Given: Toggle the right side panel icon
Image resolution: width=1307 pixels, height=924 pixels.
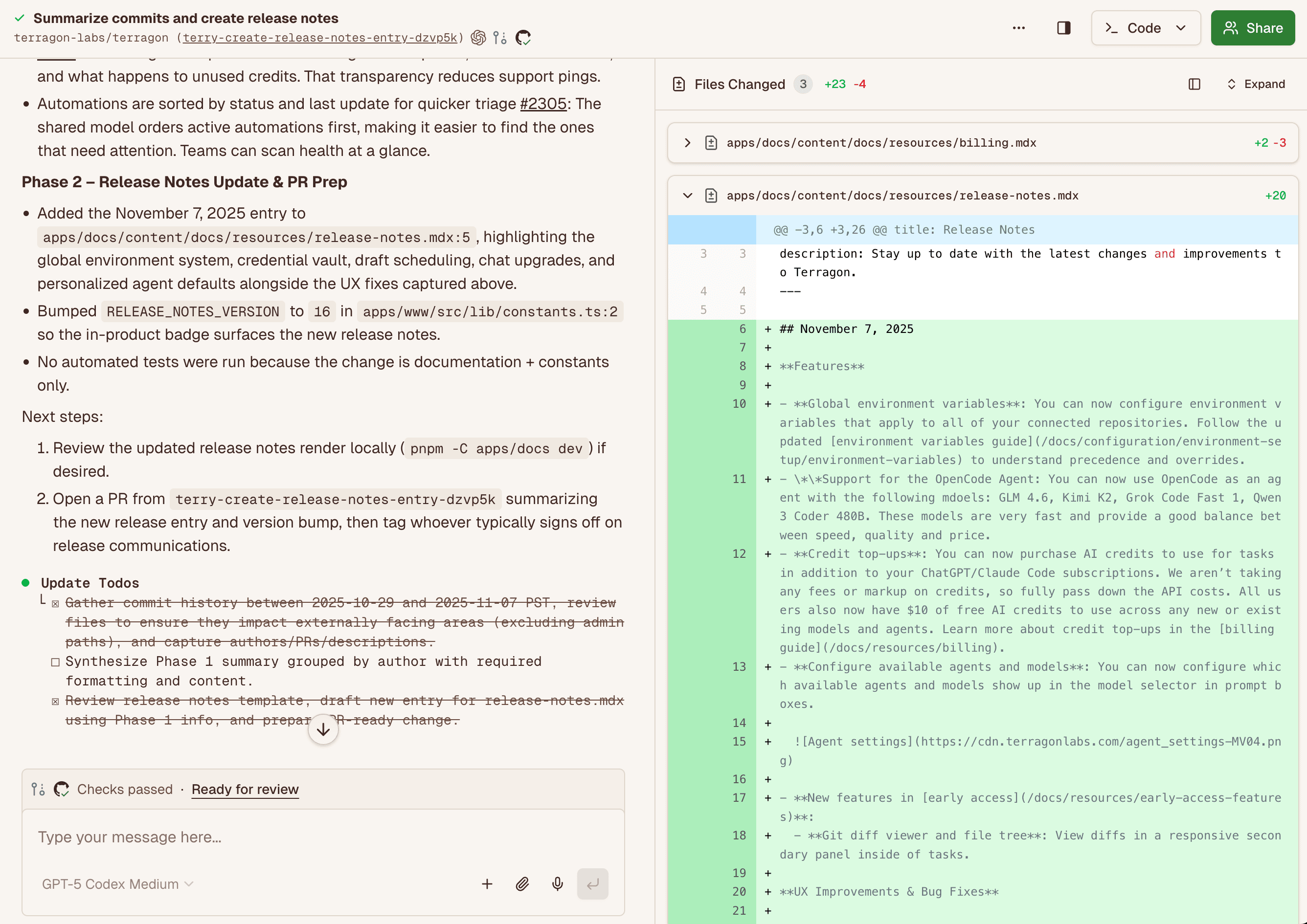Looking at the screenshot, I should pyautogui.click(x=1063, y=28).
